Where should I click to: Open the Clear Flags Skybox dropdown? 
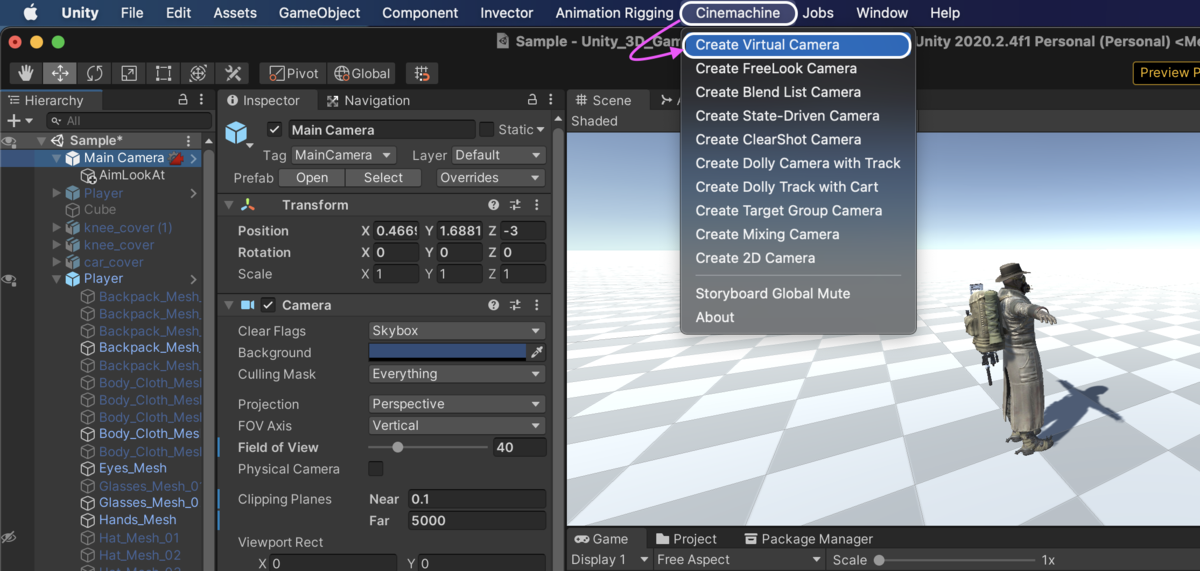tap(456, 330)
